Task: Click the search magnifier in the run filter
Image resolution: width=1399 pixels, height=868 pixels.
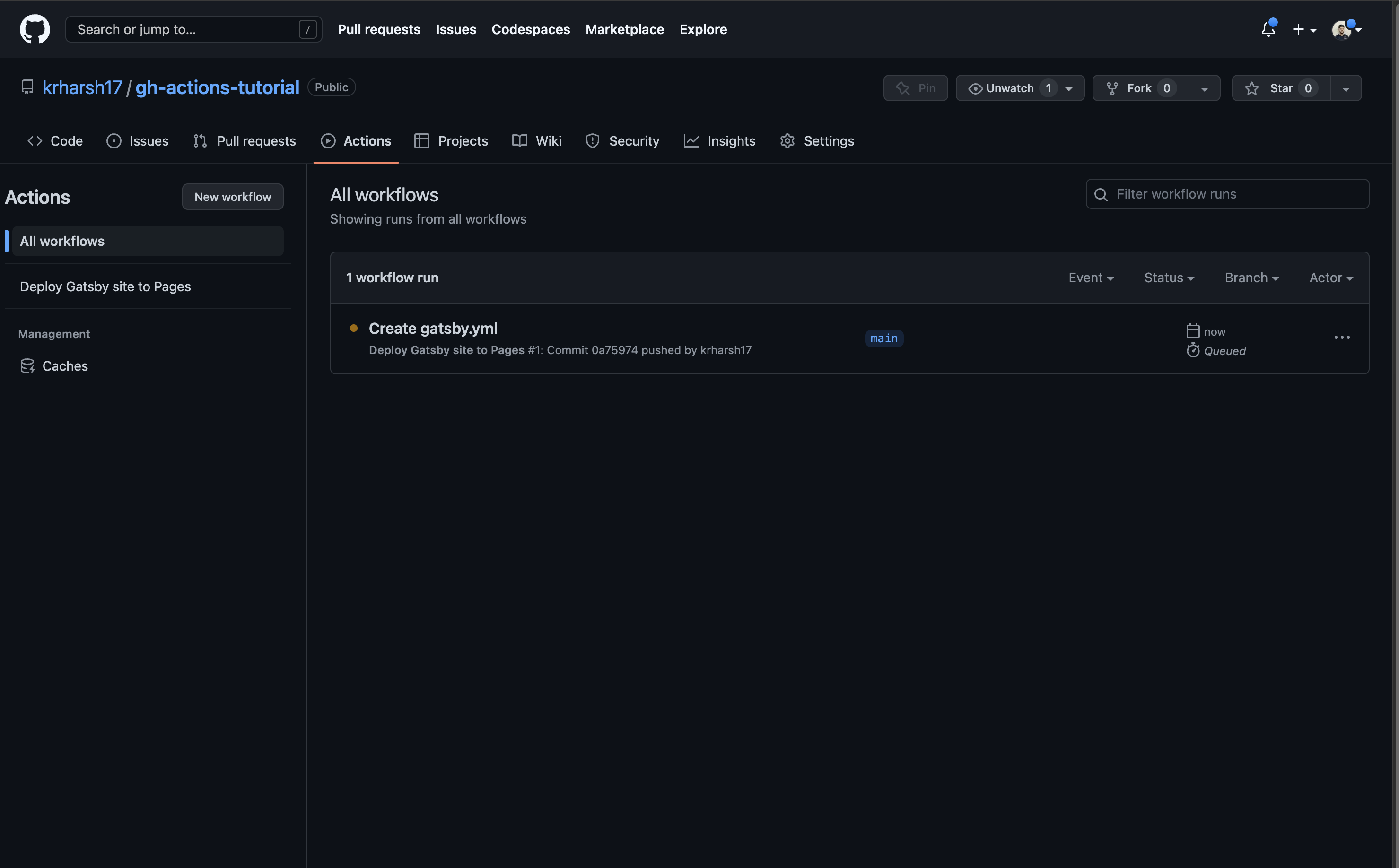Action: pyautogui.click(x=1101, y=195)
